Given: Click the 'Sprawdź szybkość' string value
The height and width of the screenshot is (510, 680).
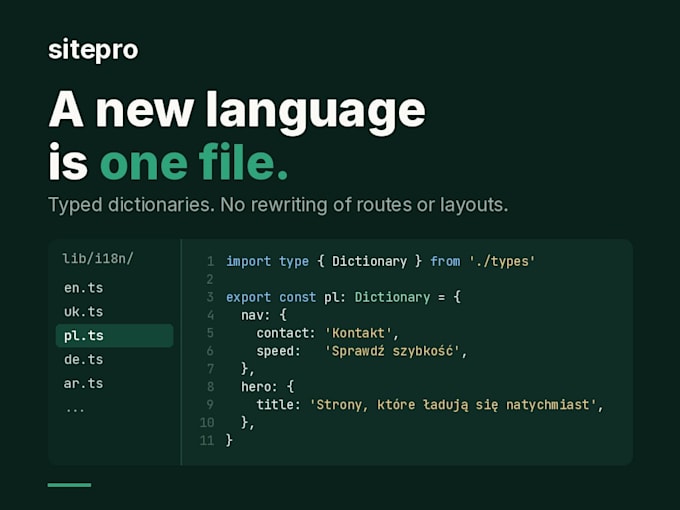Looking at the screenshot, I should coord(392,351).
